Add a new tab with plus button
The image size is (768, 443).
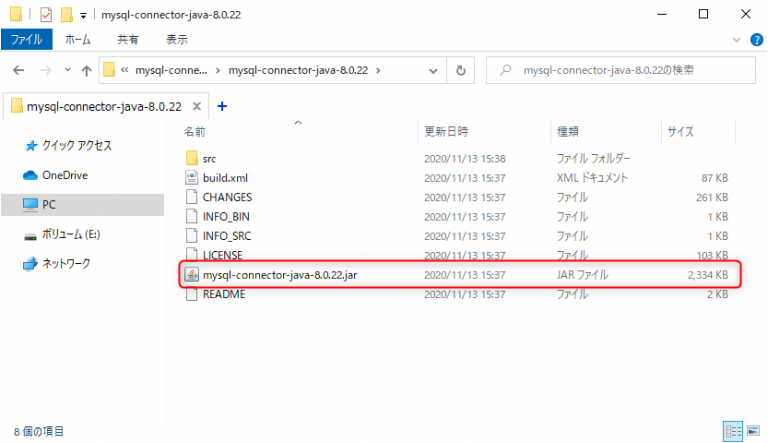pos(222,106)
